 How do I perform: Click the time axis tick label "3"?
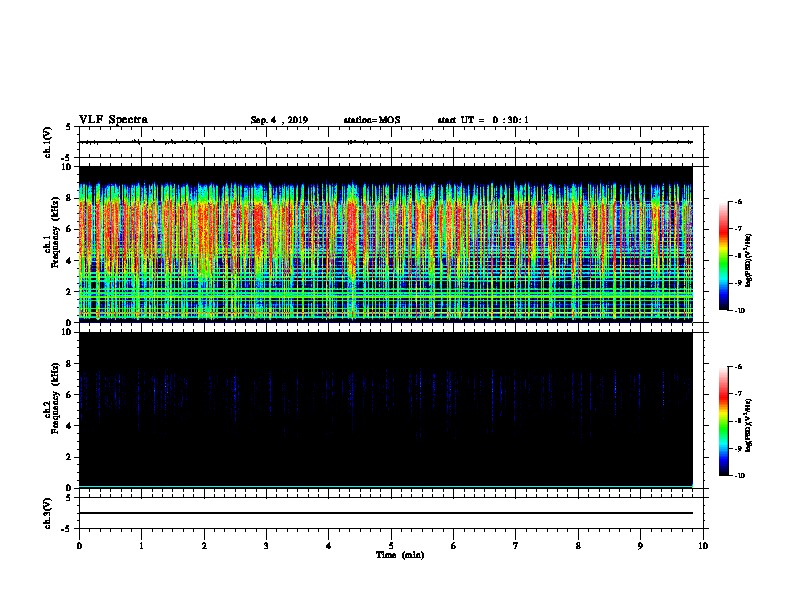[x=266, y=546]
